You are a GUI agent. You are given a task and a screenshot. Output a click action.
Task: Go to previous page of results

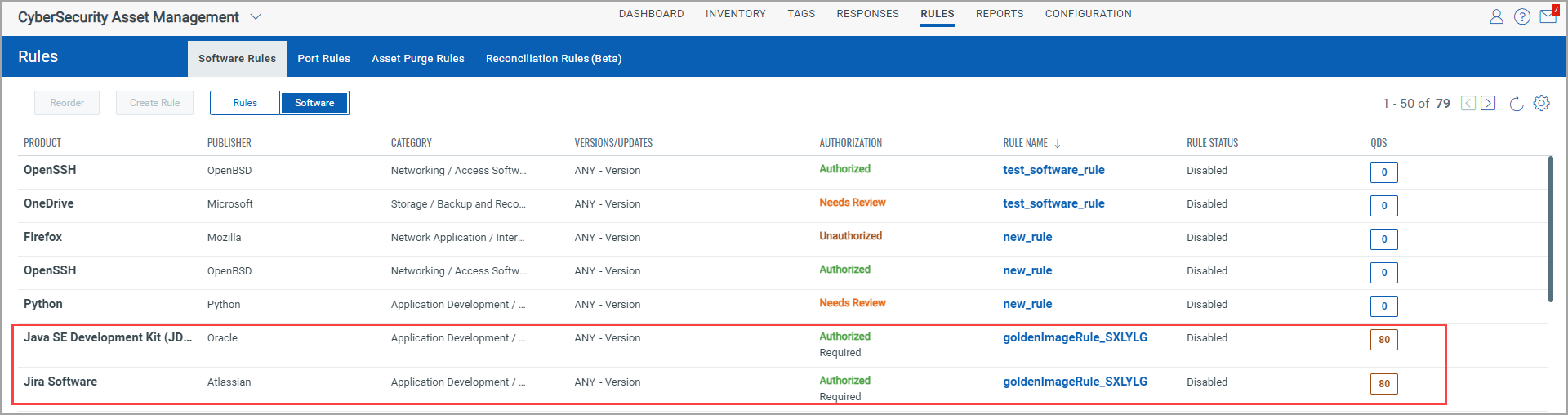click(1468, 103)
